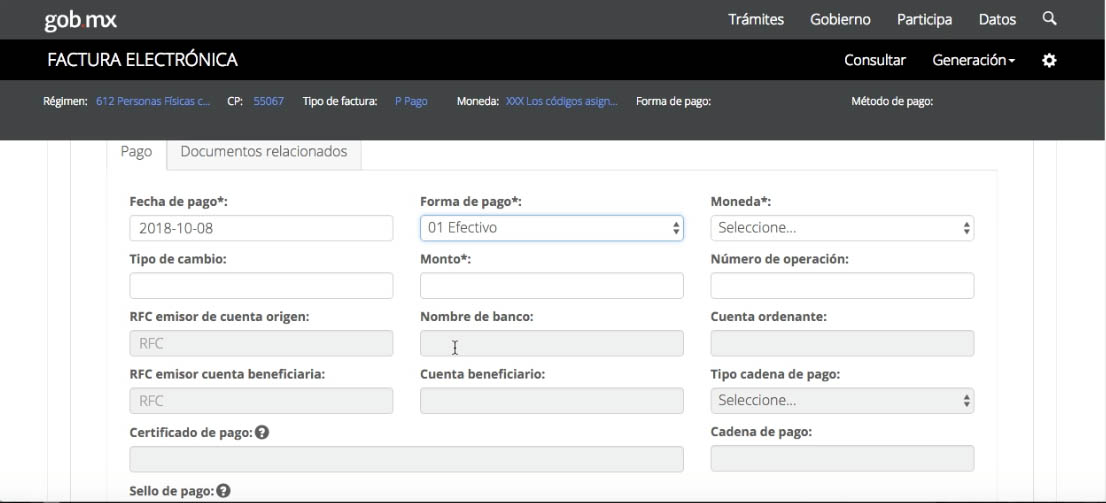The image size is (1106, 503).
Task: Click RFC emisor de cuenta origen field
Action: tap(261, 343)
